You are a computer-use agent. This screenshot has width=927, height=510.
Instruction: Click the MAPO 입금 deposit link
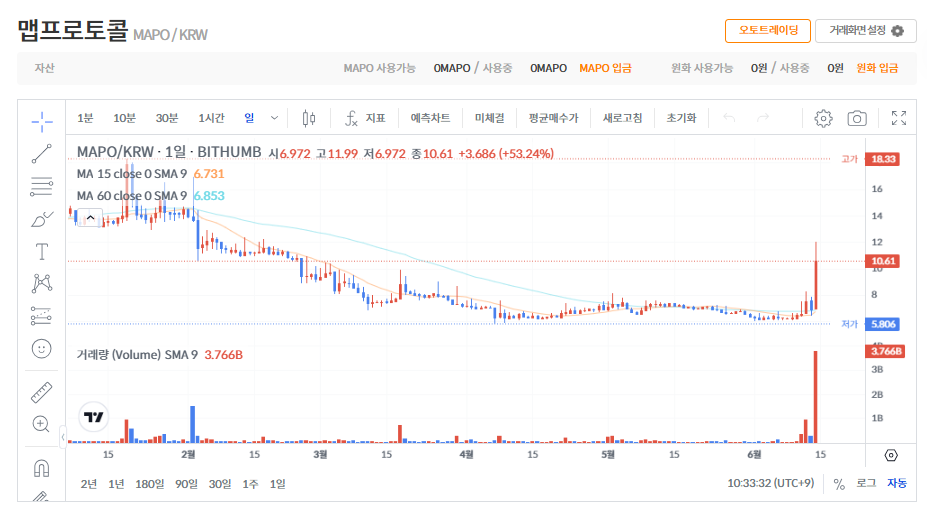point(605,69)
